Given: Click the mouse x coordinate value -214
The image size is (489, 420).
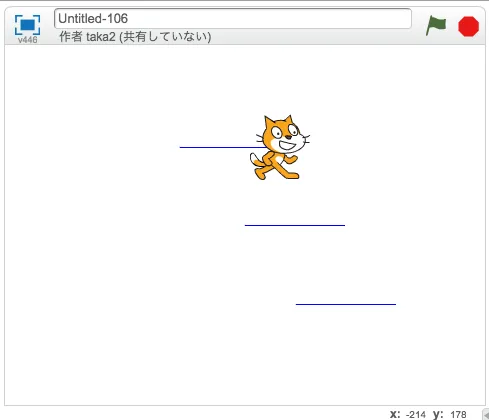Looking at the screenshot, I should (x=416, y=414).
